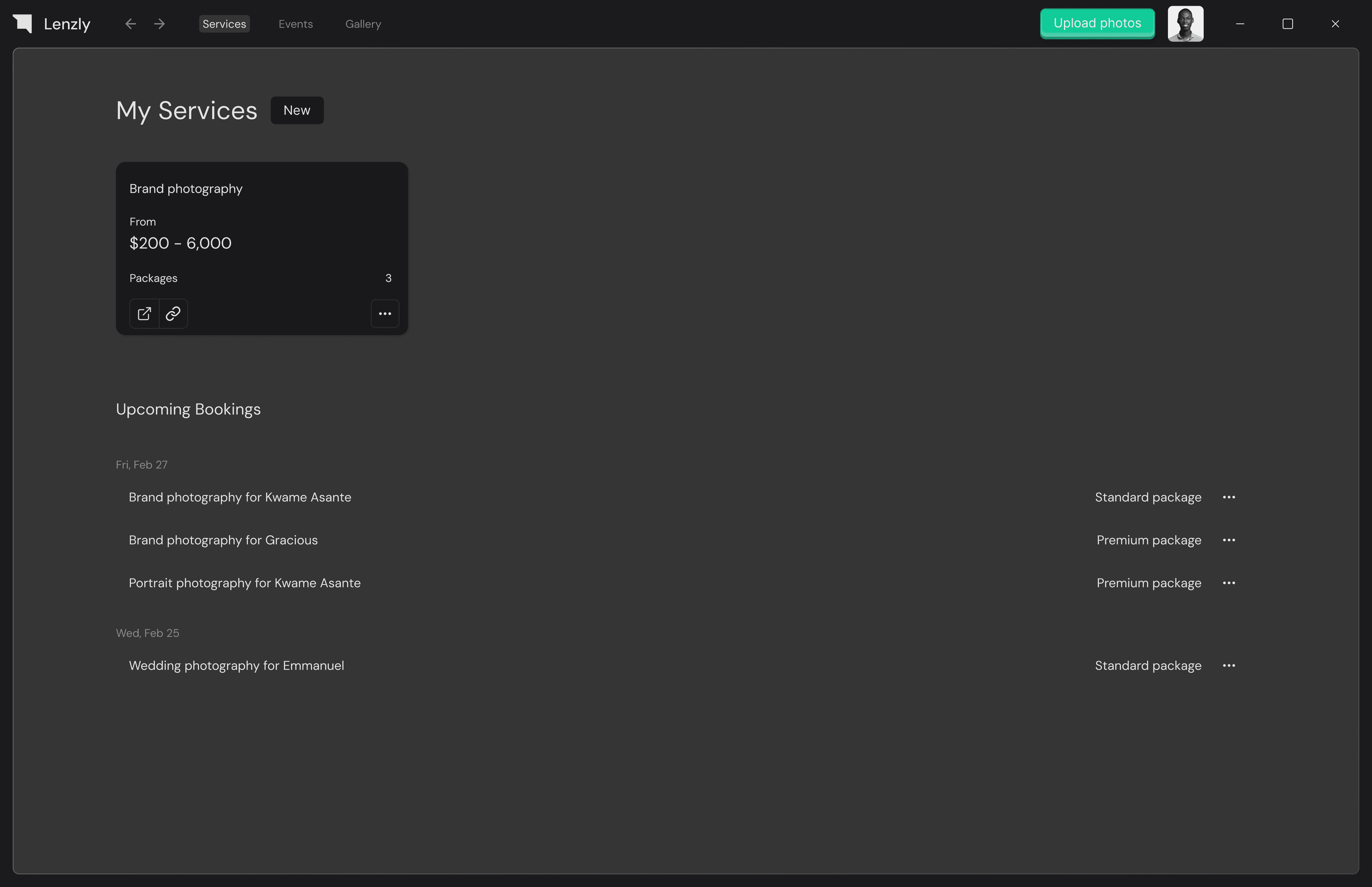Click the back navigation arrow
The width and height of the screenshot is (1372, 887).
[x=130, y=24]
